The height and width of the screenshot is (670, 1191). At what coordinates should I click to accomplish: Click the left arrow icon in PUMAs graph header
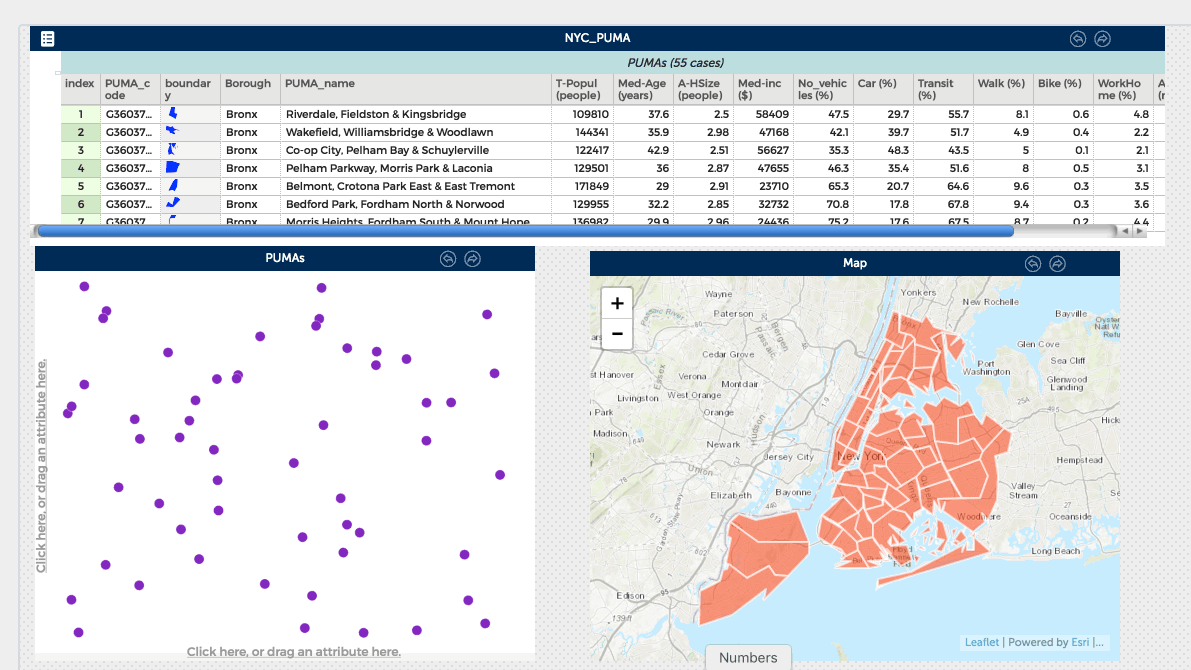(x=447, y=258)
